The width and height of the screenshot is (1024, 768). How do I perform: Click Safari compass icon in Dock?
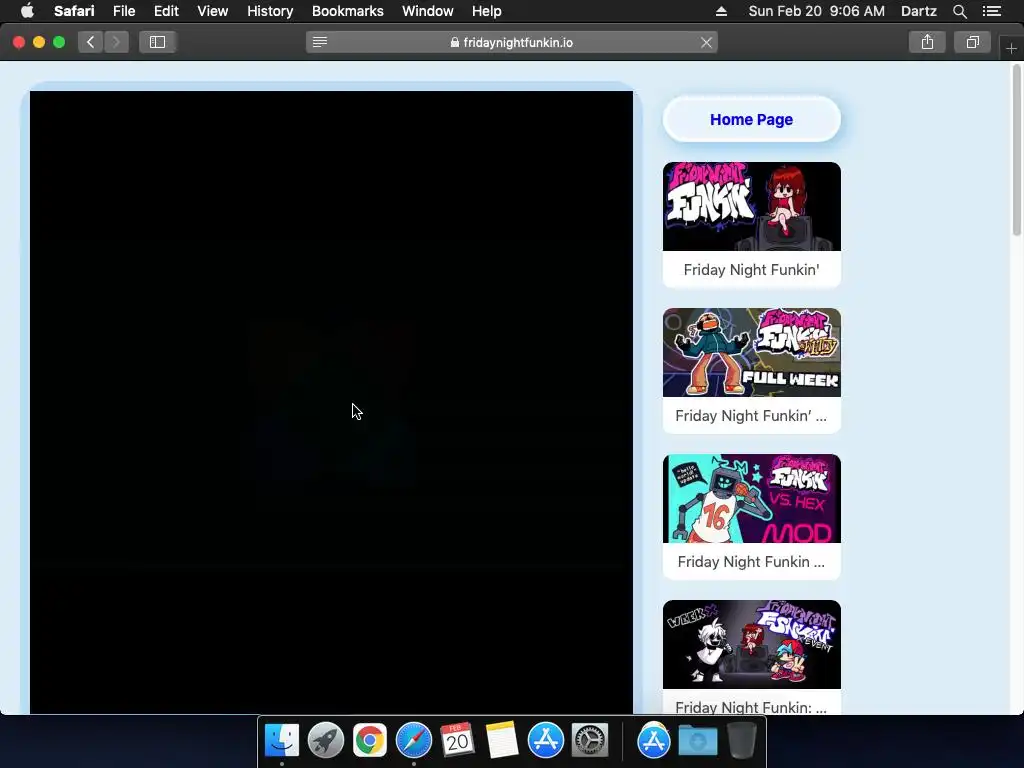(413, 741)
